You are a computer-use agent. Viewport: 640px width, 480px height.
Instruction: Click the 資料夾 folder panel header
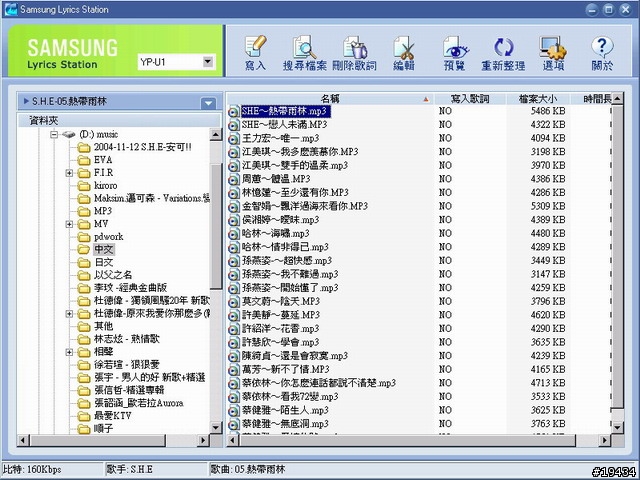pyautogui.click(x=119, y=120)
